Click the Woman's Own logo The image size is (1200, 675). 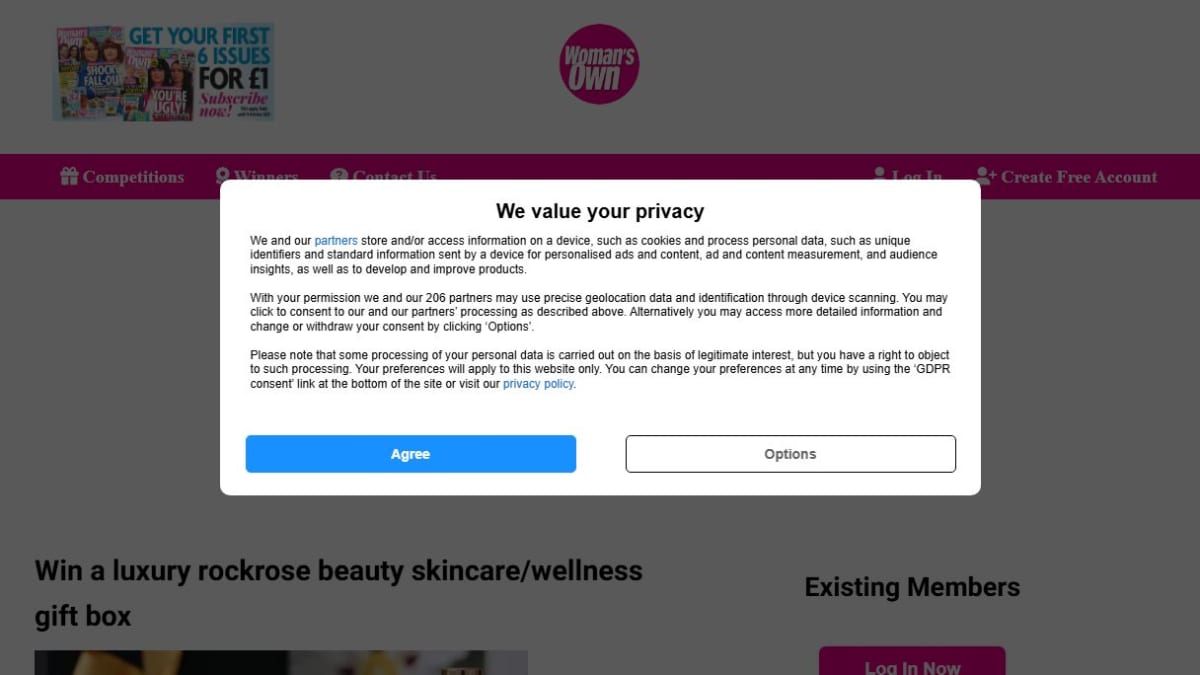click(599, 65)
